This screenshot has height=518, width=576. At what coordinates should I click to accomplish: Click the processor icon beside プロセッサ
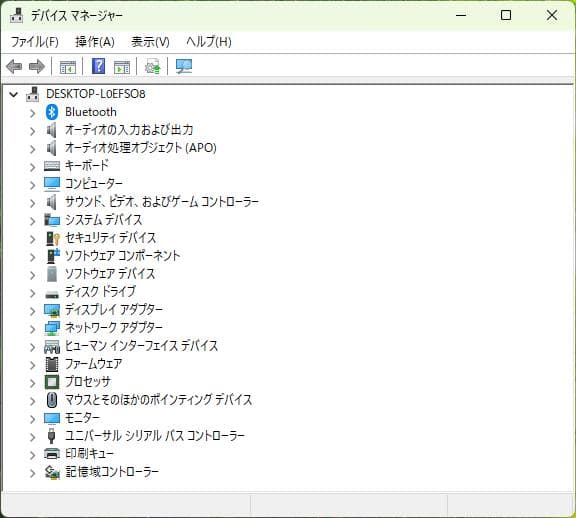[x=52, y=382]
